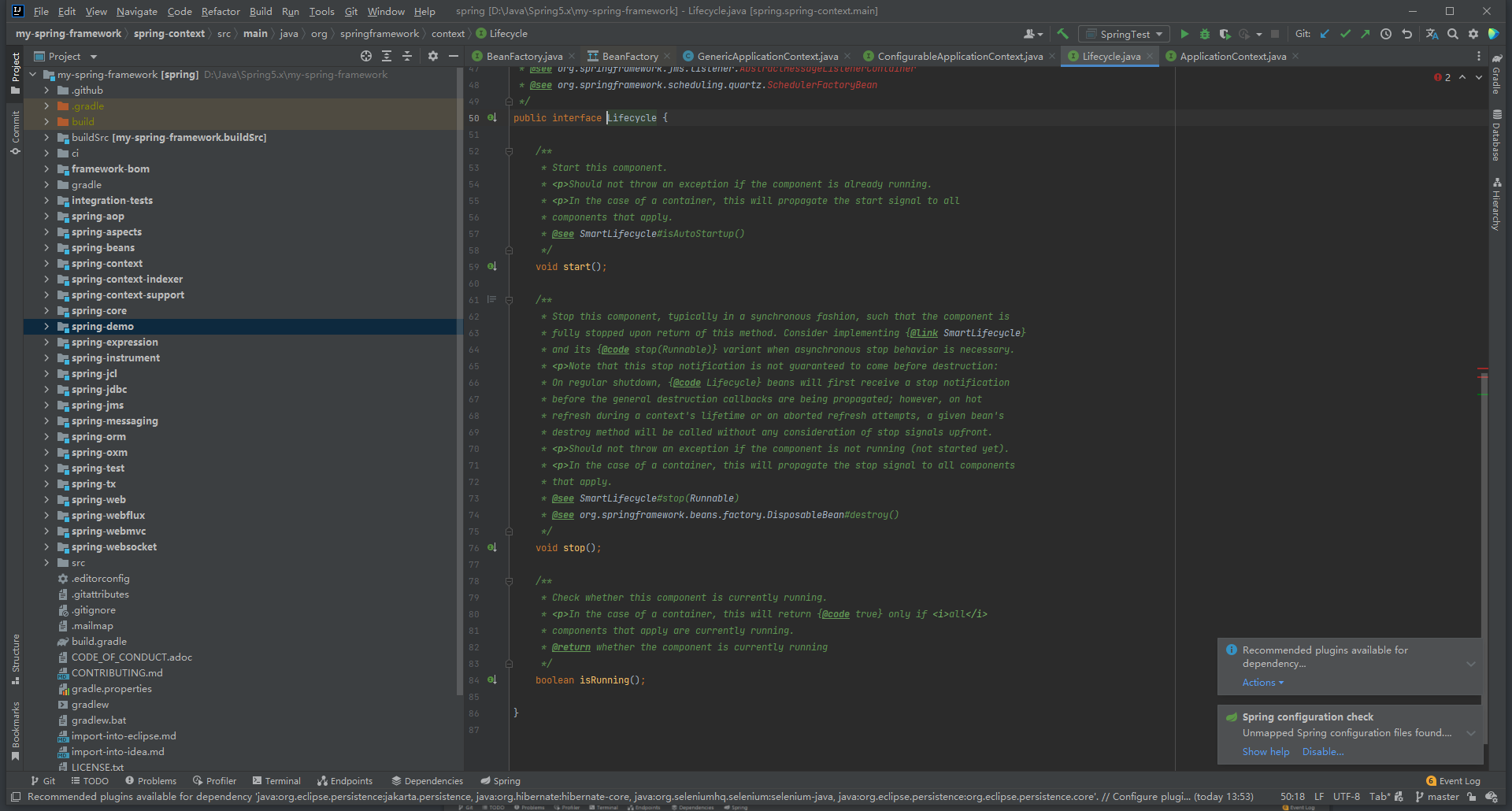This screenshot has width=1512, height=811.
Task: Click the springframework breadcrumb
Action: pos(380,33)
